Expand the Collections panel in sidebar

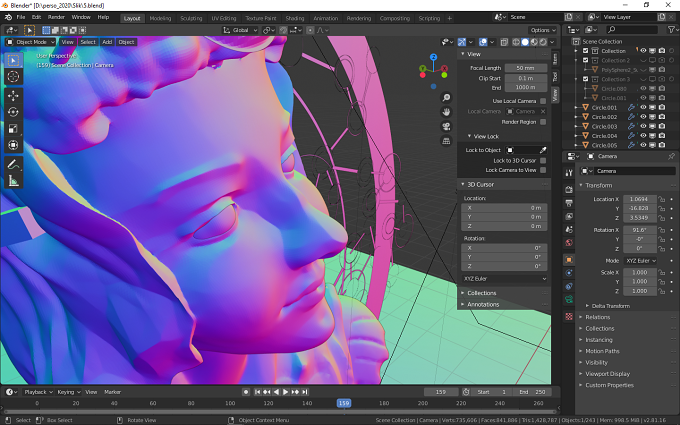(x=481, y=293)
